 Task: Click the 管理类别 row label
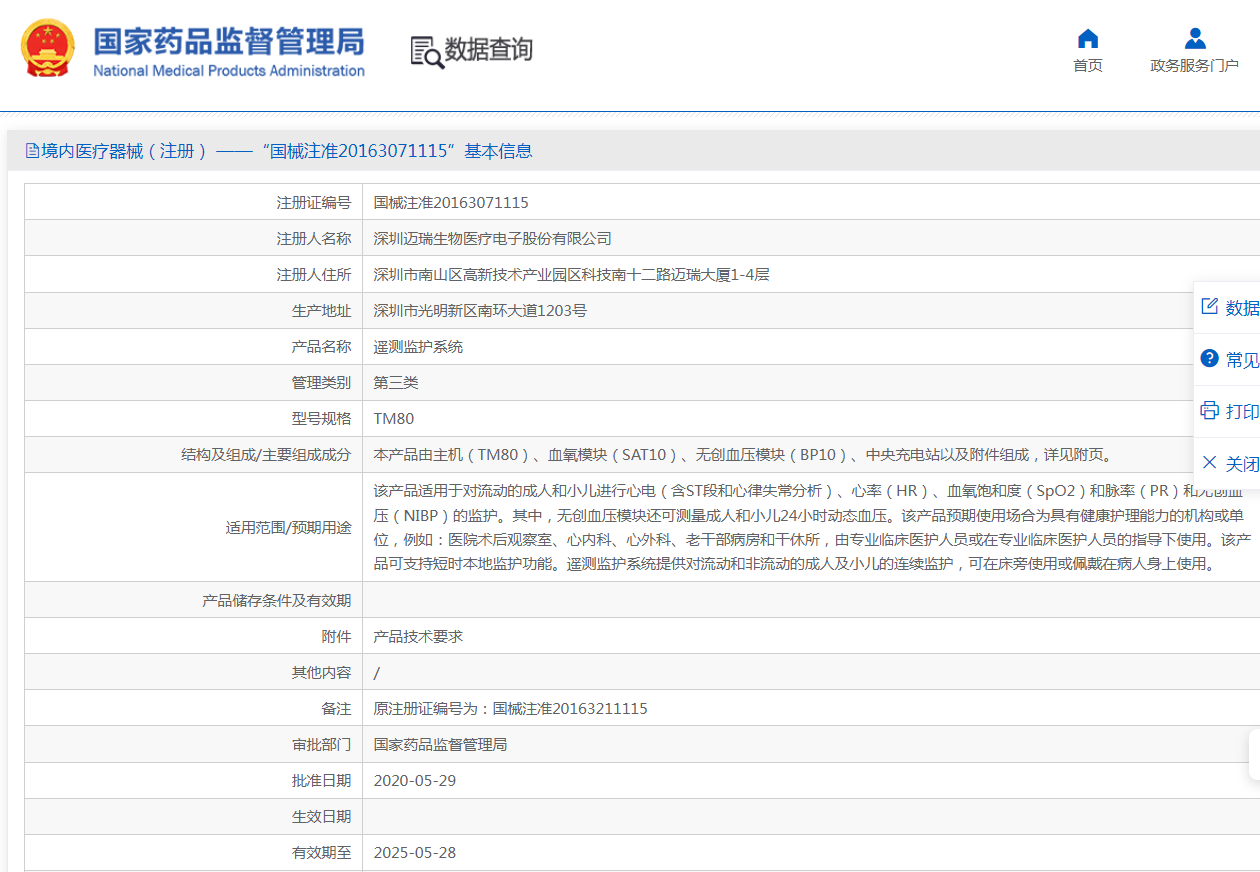click(x=321, y=382)
